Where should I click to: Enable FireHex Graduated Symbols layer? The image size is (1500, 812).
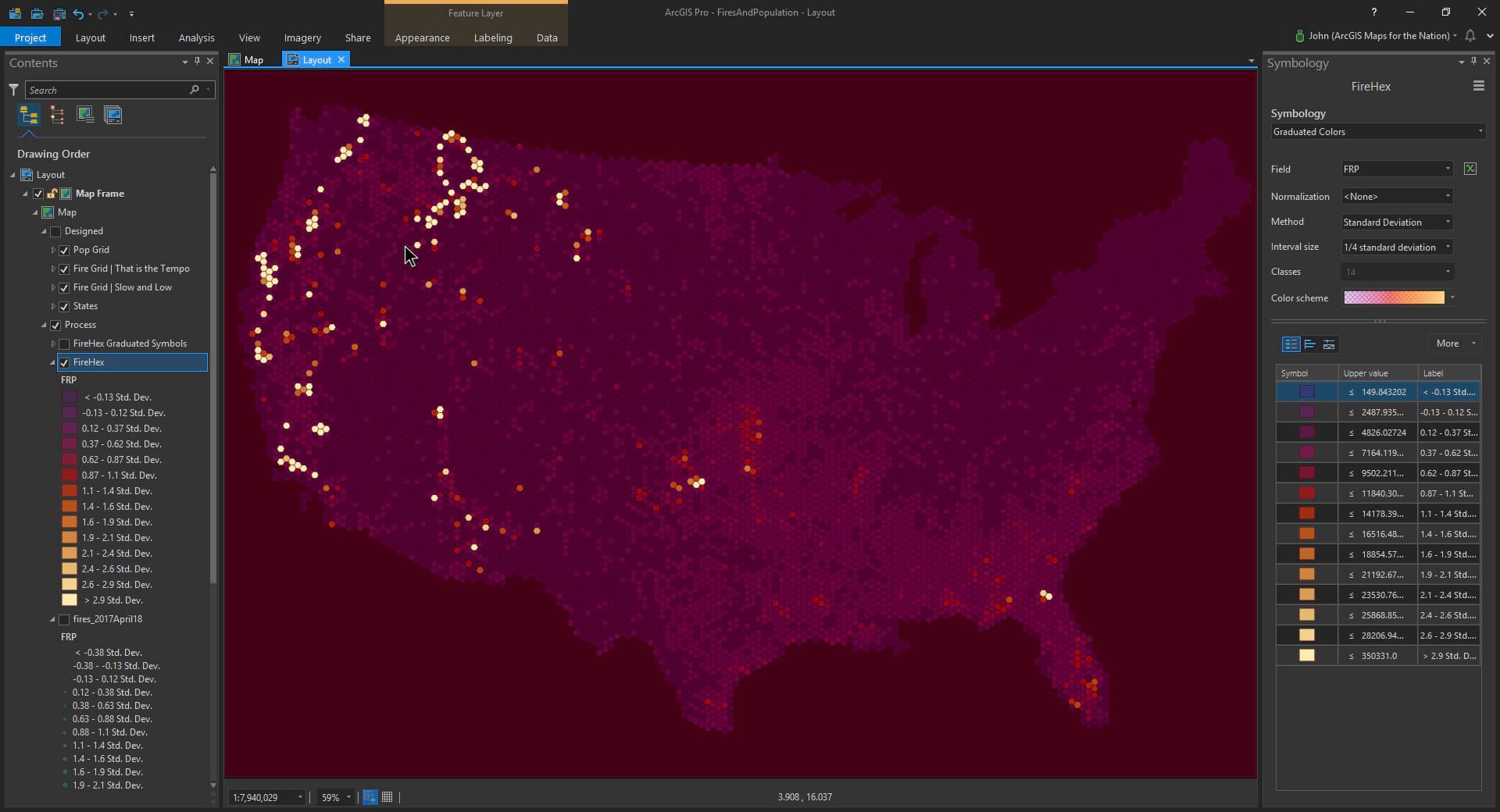click(x=64, y=344)
